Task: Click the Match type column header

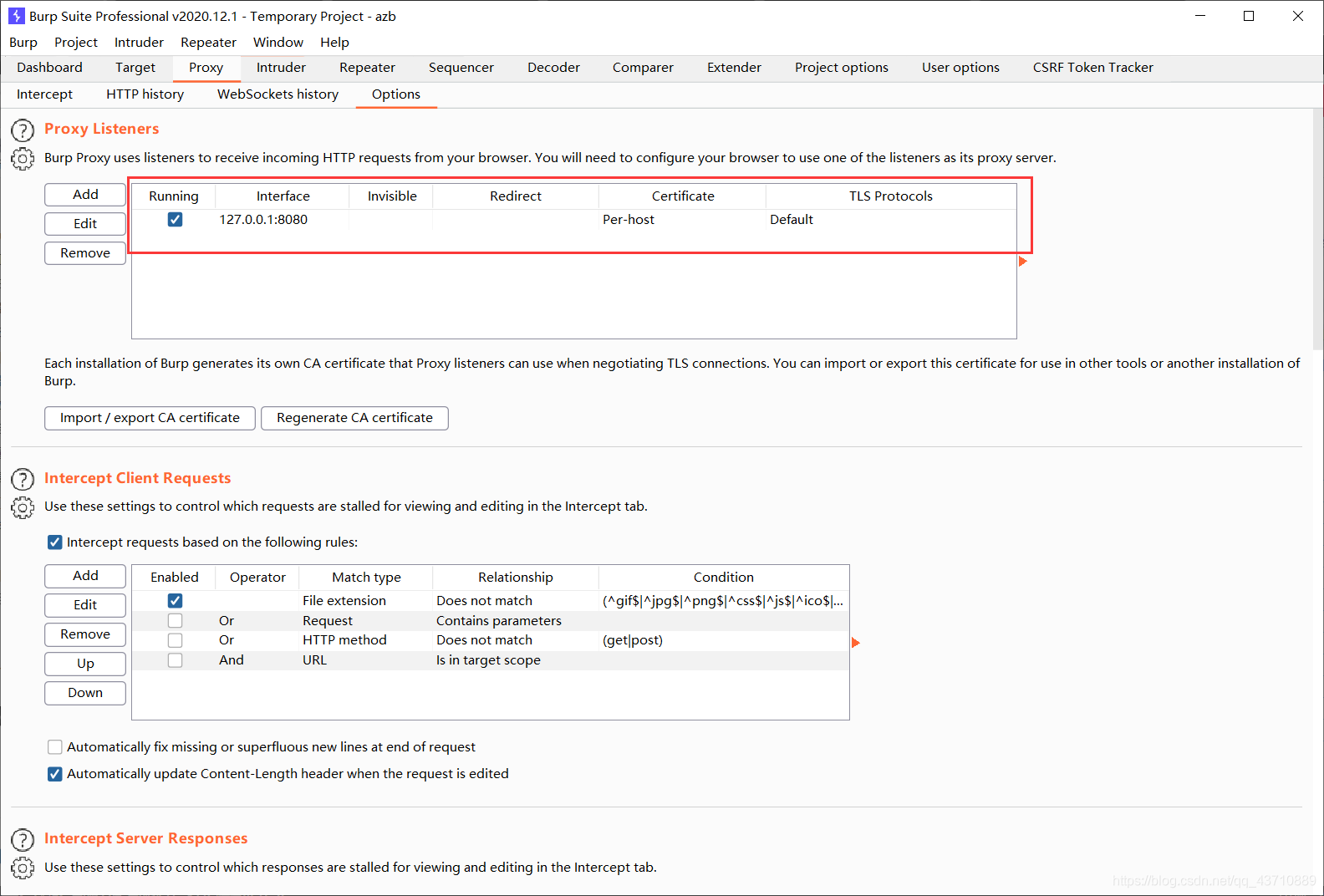Action: click(366, 578)
